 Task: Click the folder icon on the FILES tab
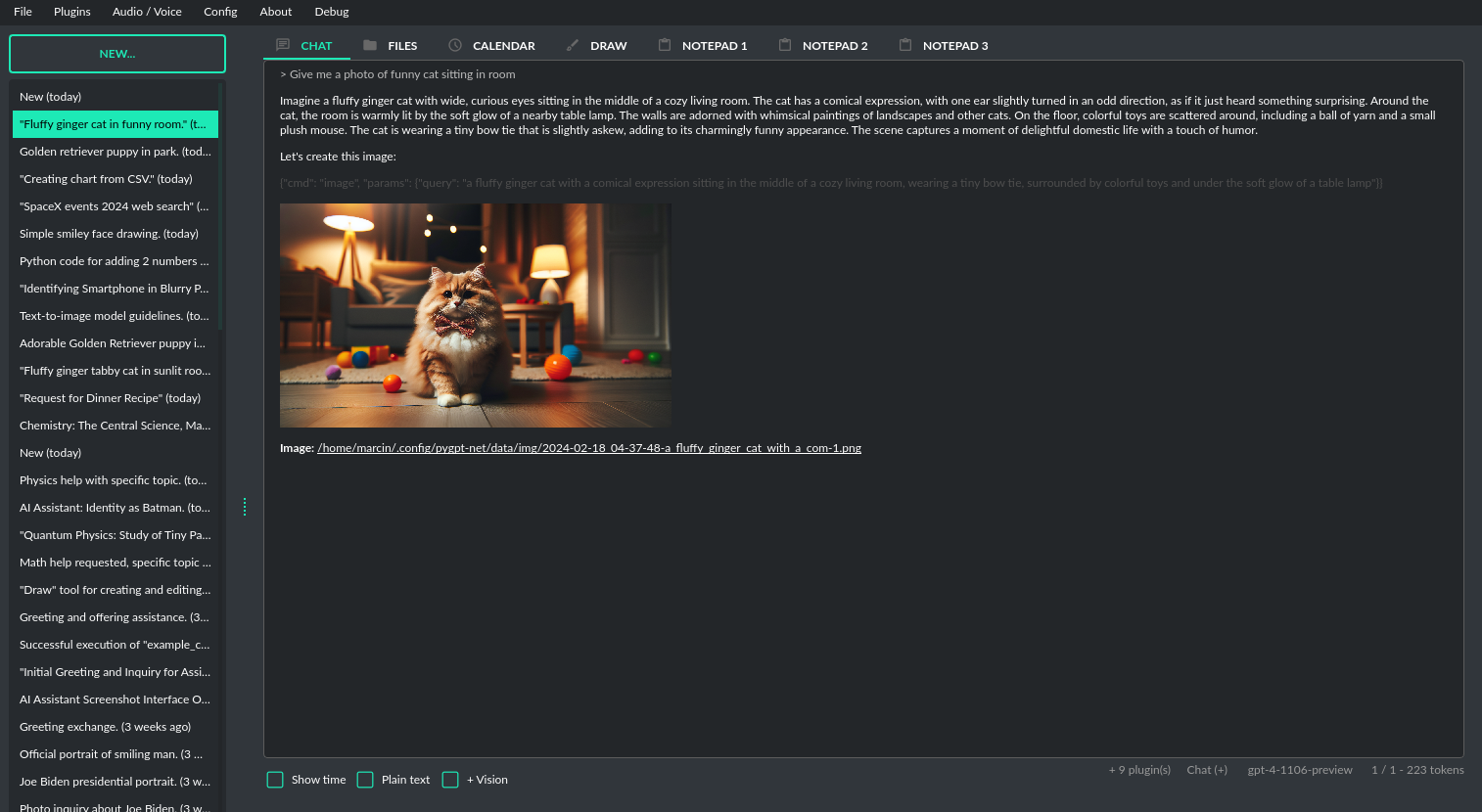[369, 45]
